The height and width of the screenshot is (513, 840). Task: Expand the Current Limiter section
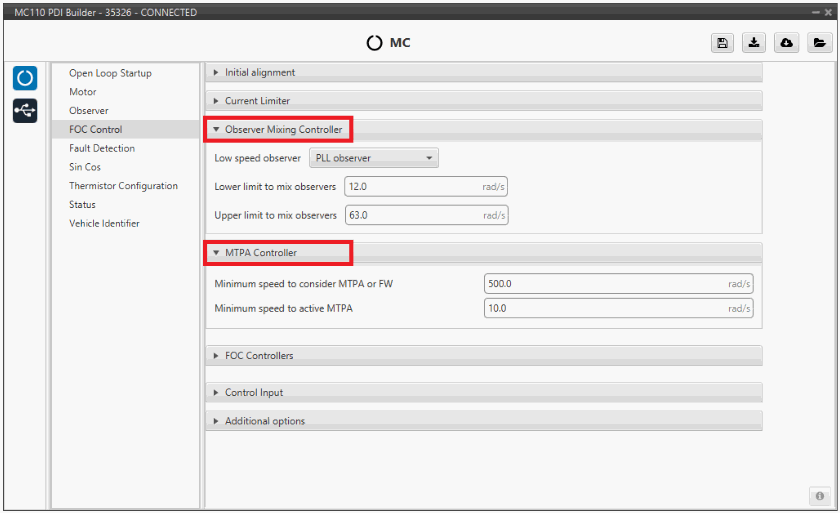pyautogui.click(x=257, y=101)
